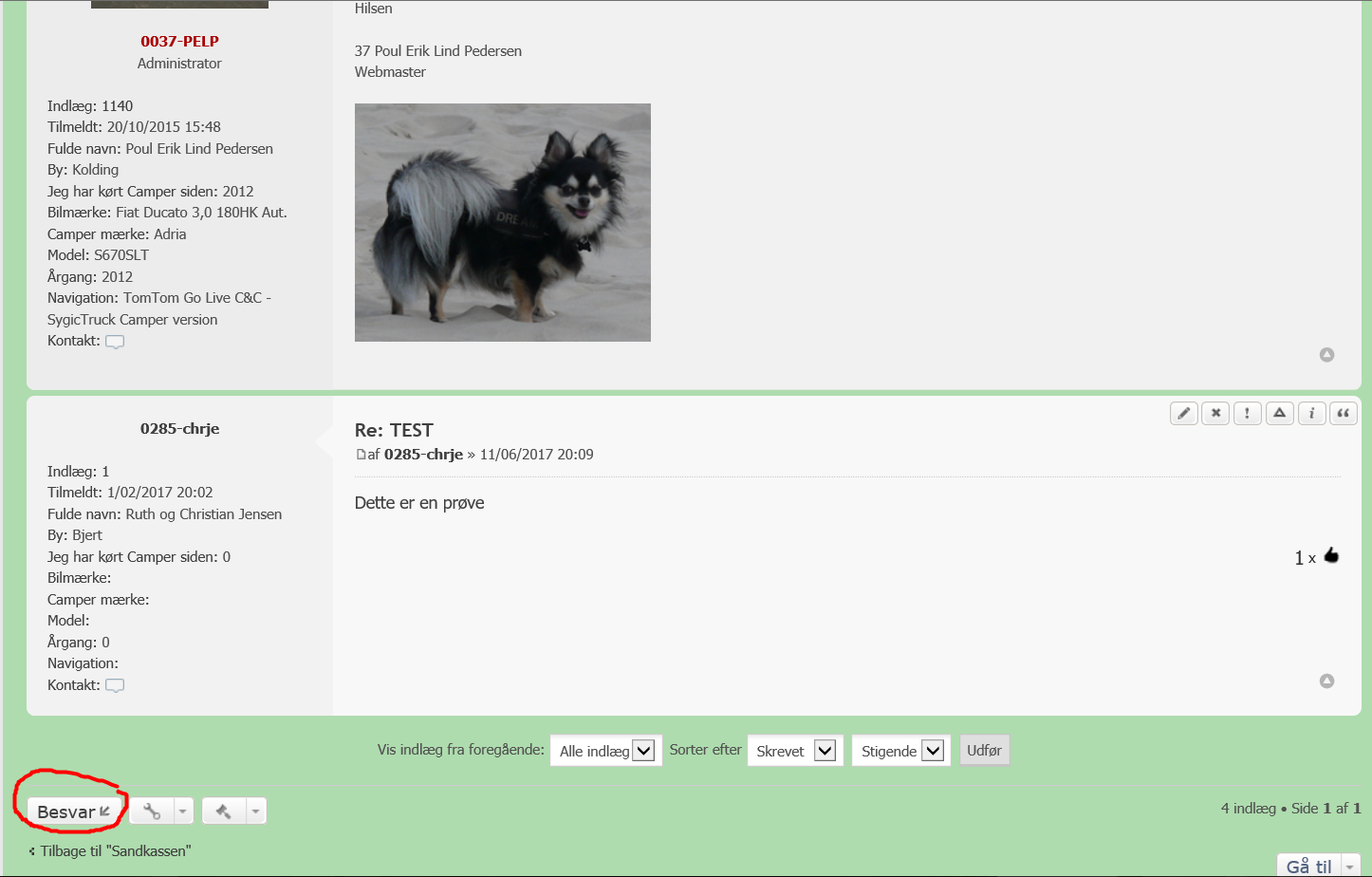The width and height of the screenshot is (1372, 877).
Task: Click top arrow in 0037-PELP's post
Action: pos(1326,355)
